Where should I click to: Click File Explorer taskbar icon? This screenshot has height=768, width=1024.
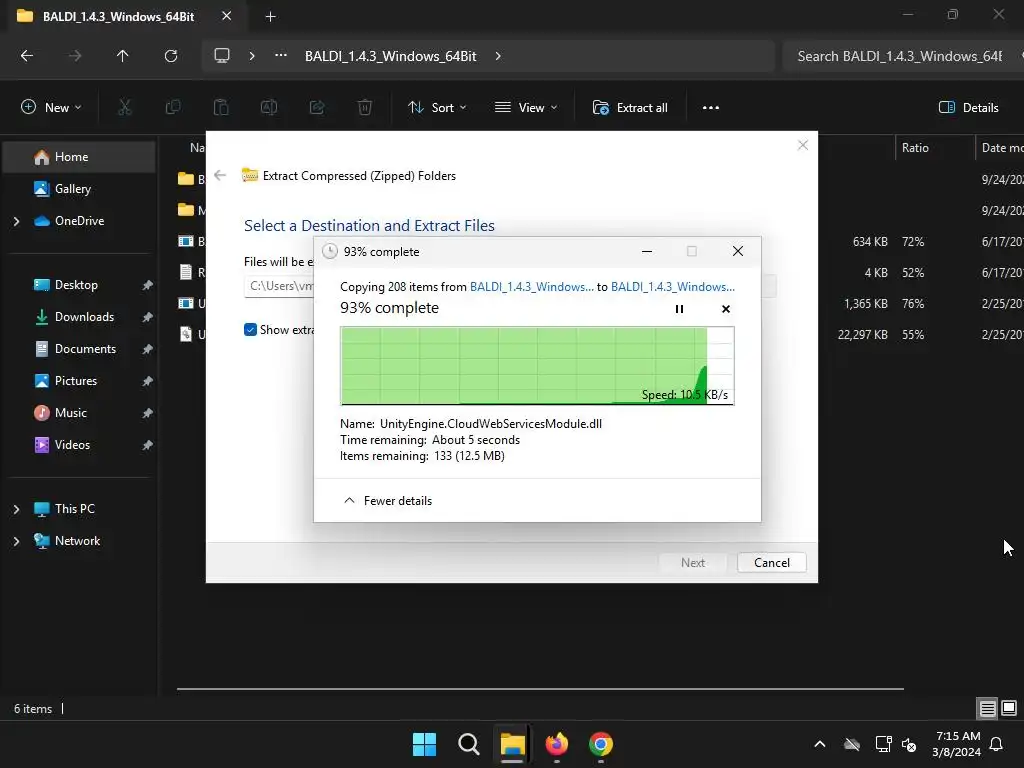coord(513,744)
